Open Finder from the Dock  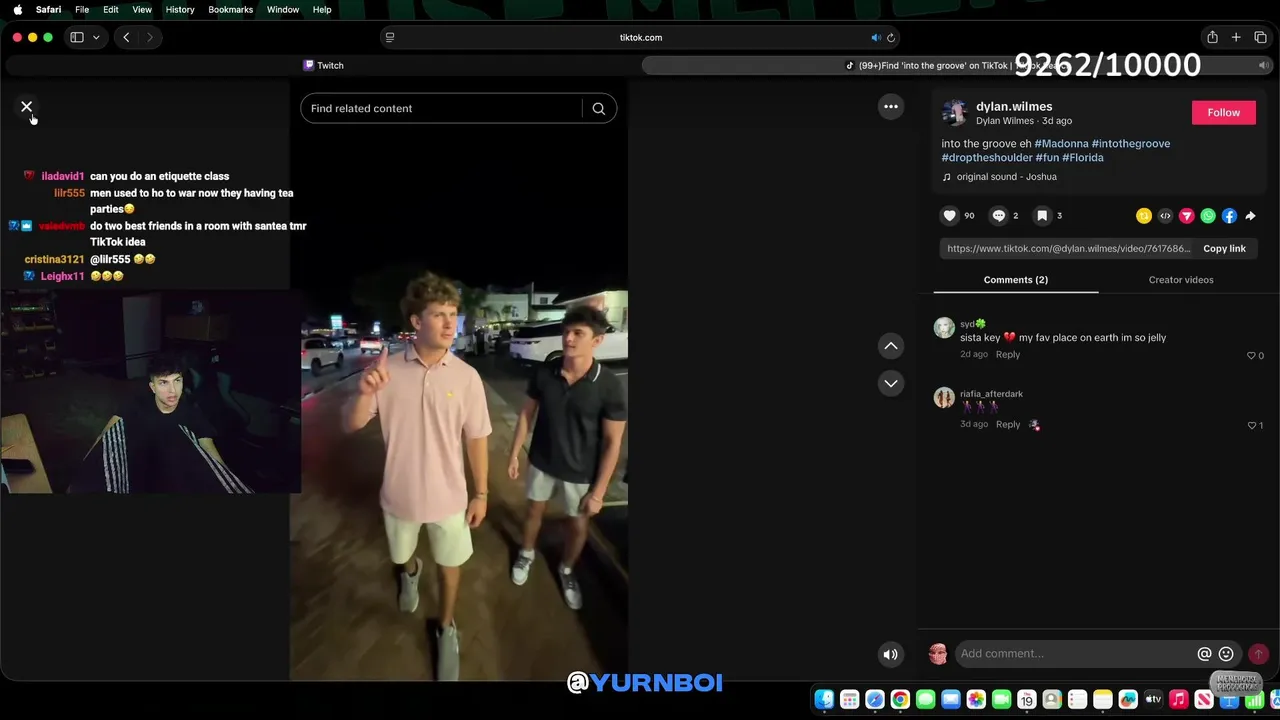click(x=824, y=699)
